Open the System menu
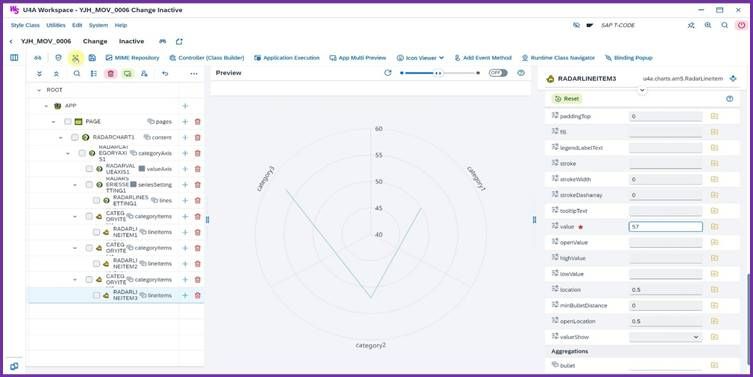Screen dimensions: 753x377 tap(98, 25)
